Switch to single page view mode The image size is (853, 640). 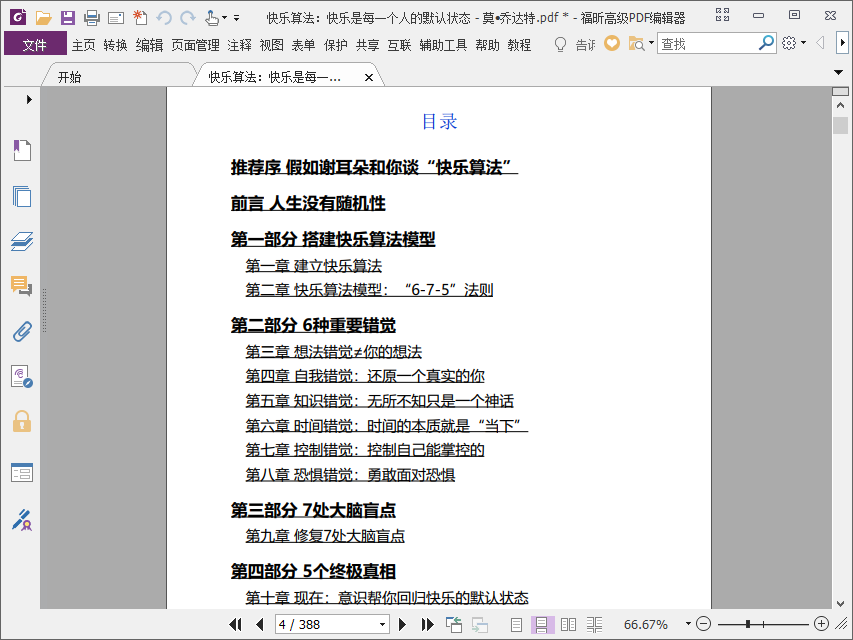(x=516, y=624)
